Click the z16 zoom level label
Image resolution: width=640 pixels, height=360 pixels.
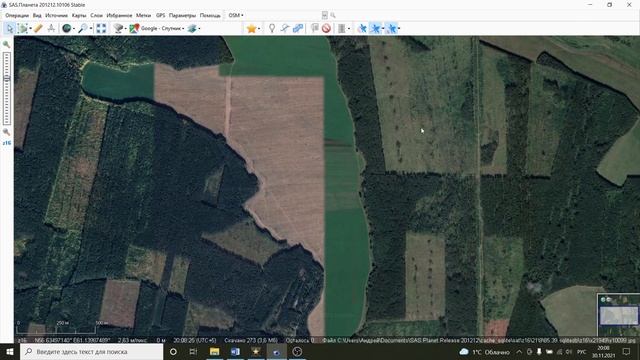(7, 143)
